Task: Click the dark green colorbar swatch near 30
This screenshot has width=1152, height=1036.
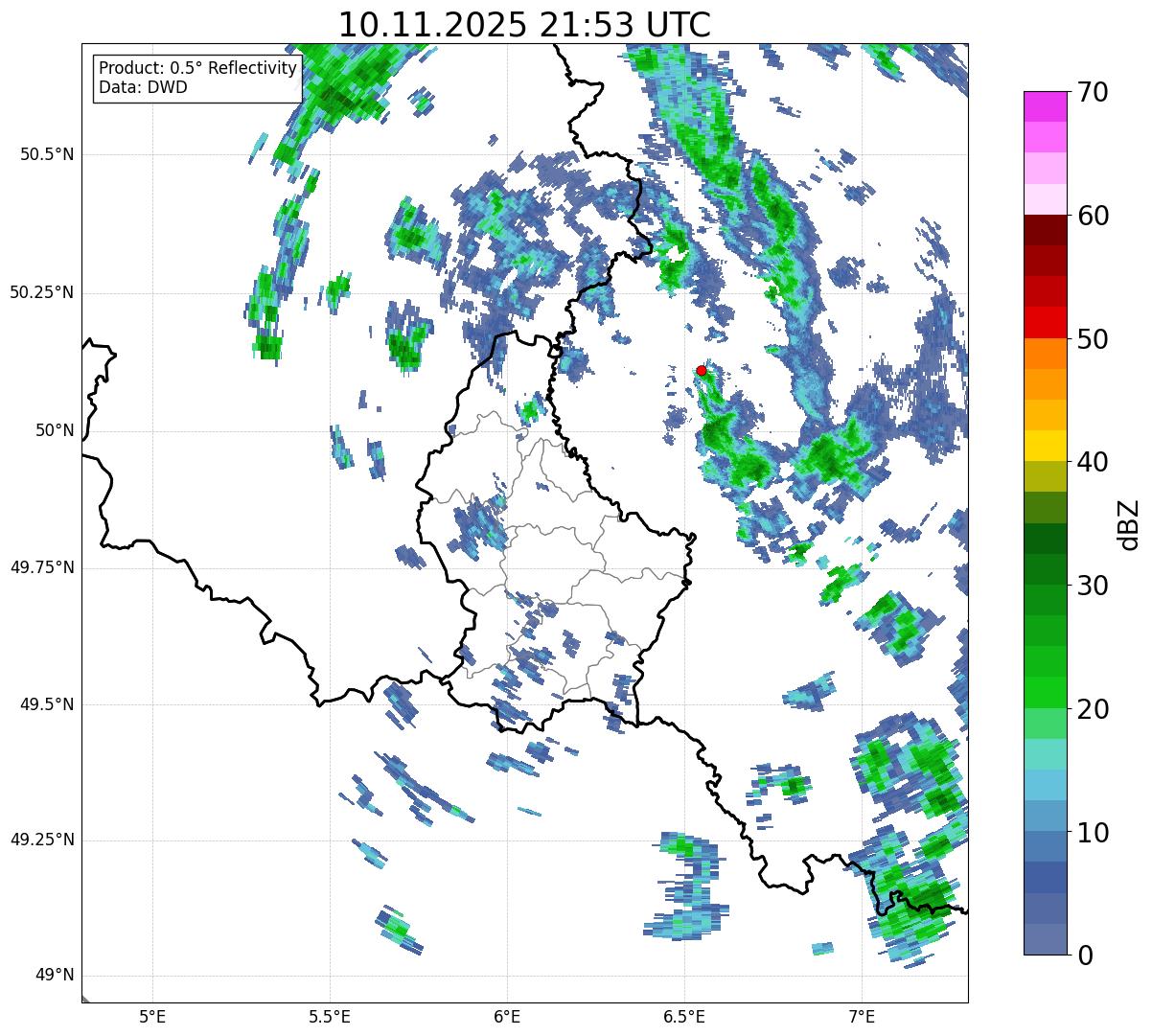Action: coord(1045,569)
